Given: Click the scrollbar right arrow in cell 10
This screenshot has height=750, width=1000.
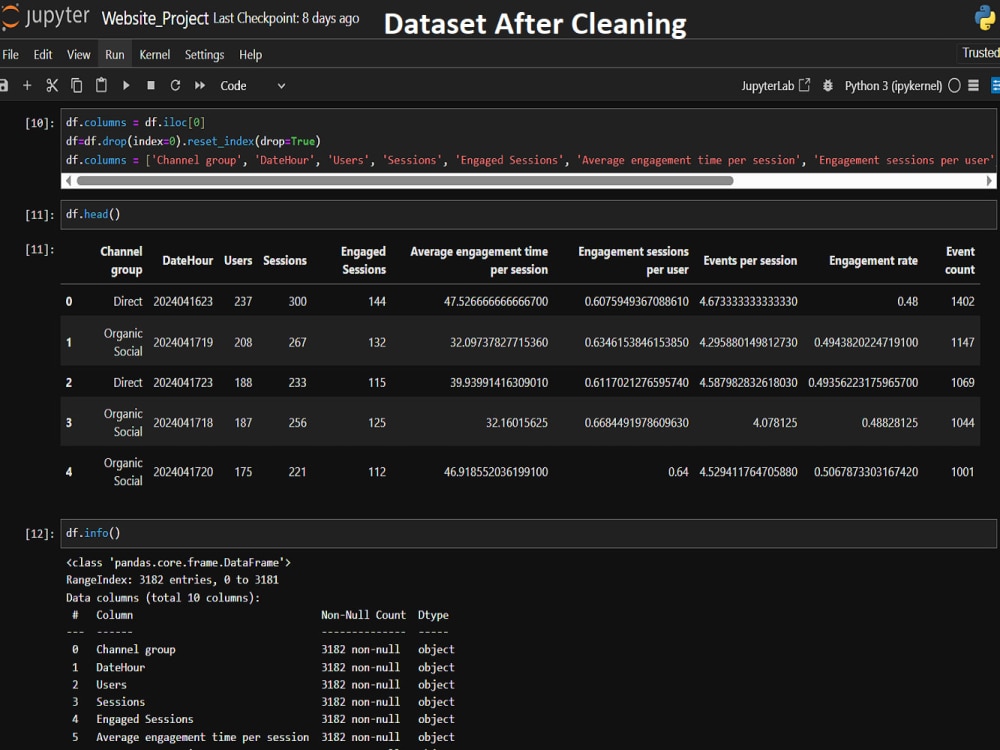Looking at the screenshot, I should click(989, 180).
